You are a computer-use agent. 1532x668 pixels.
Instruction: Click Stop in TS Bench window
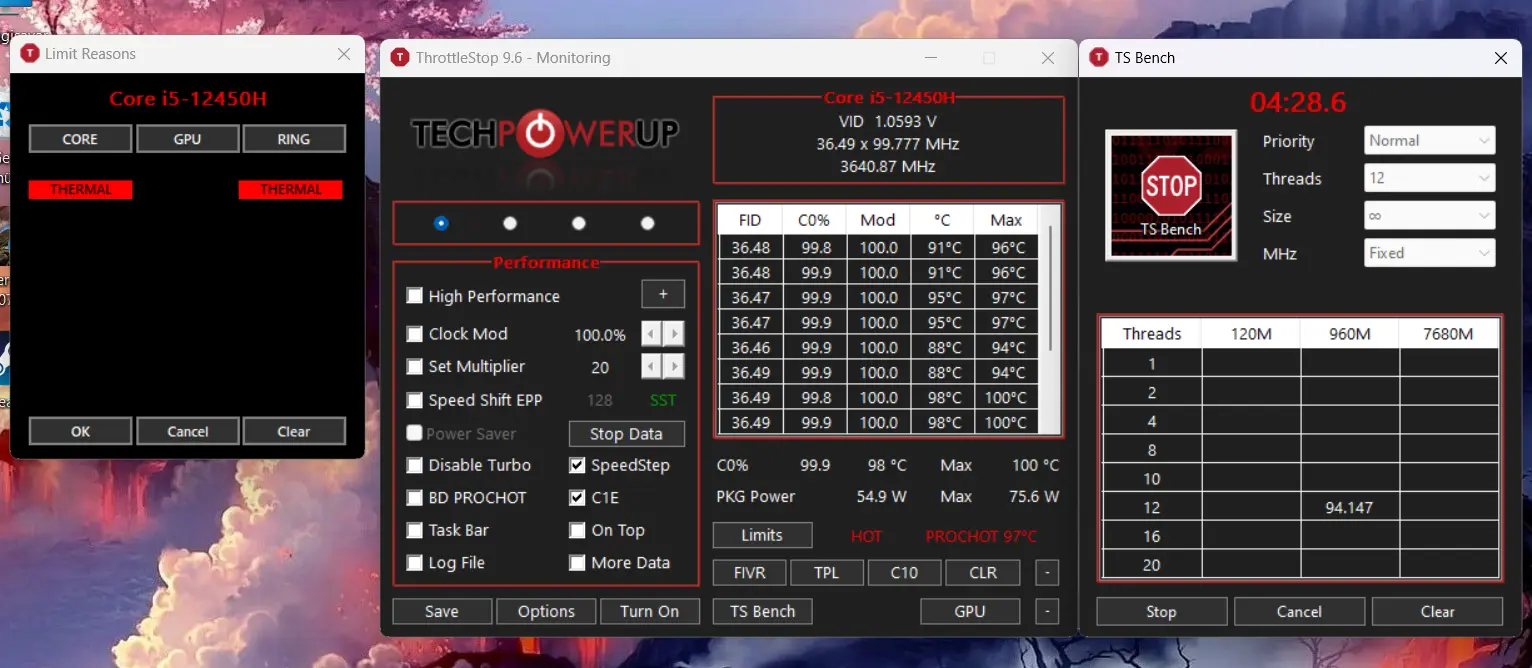click(x=1161, y=611)
